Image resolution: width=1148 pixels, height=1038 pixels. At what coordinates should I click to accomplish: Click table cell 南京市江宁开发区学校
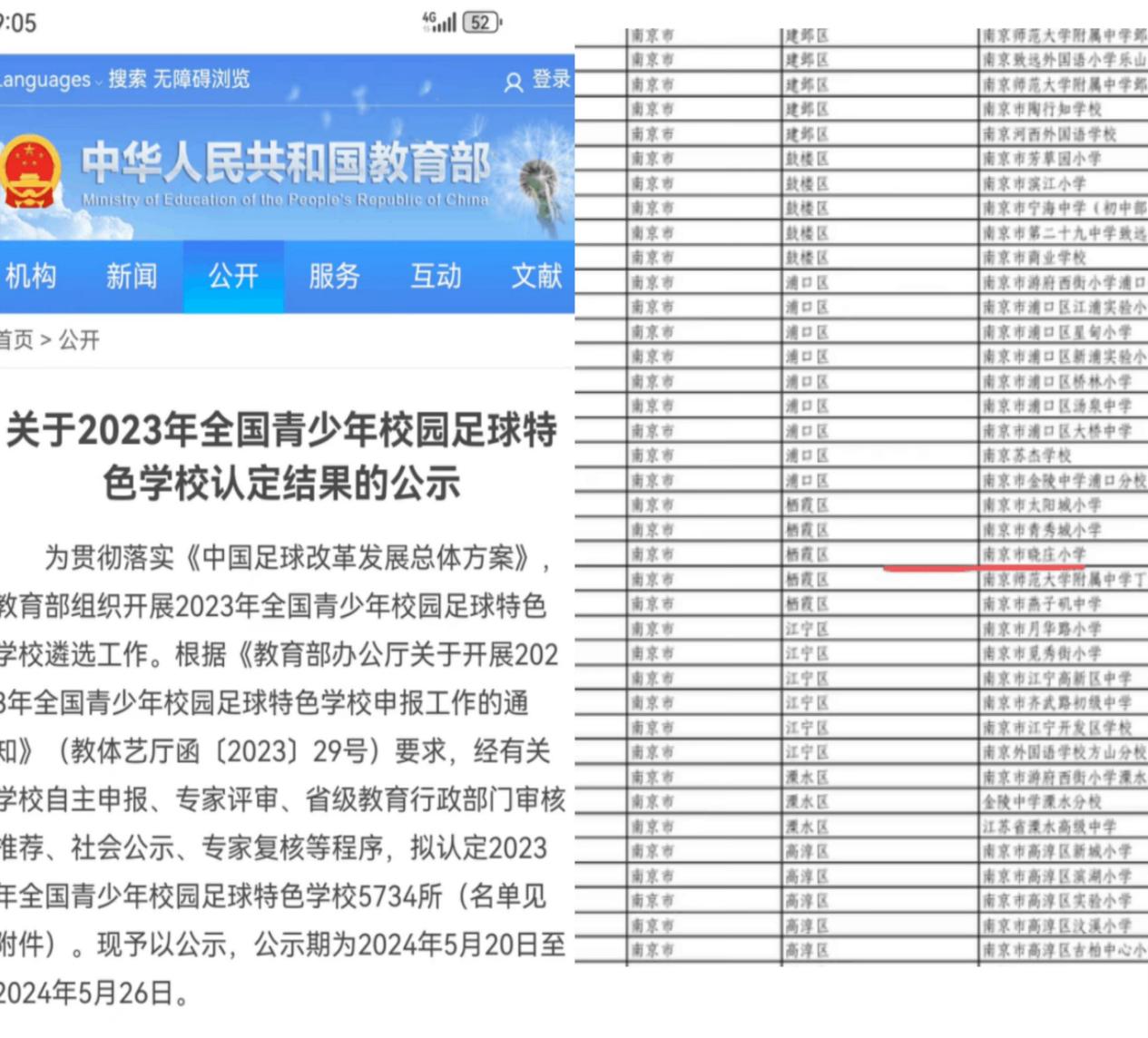point(1057,728)
